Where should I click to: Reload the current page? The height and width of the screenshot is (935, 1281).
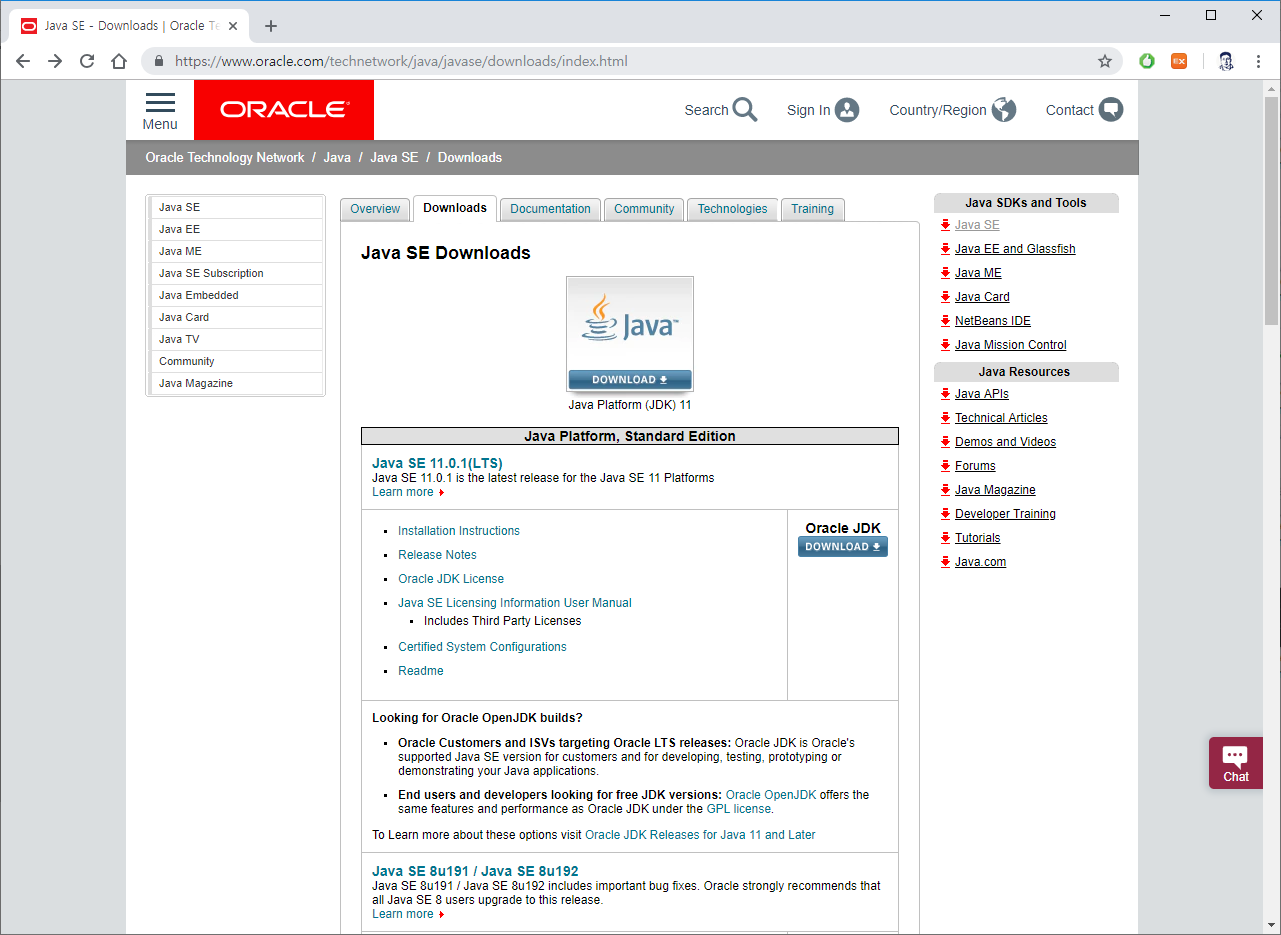pos(87,61)
